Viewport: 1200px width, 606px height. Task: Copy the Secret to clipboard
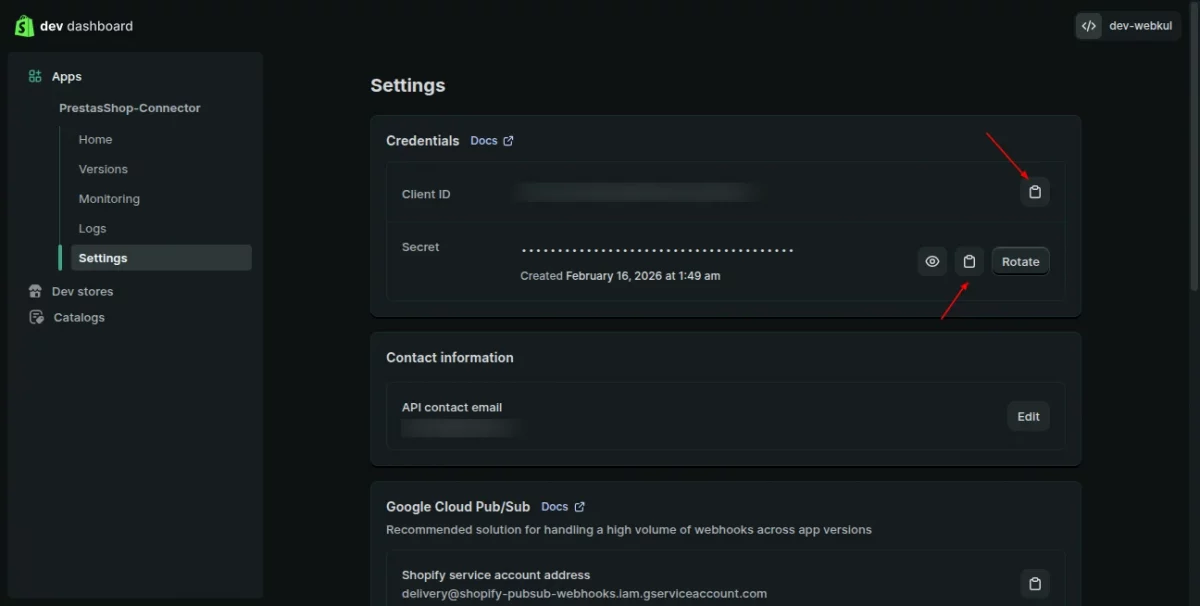969,262
